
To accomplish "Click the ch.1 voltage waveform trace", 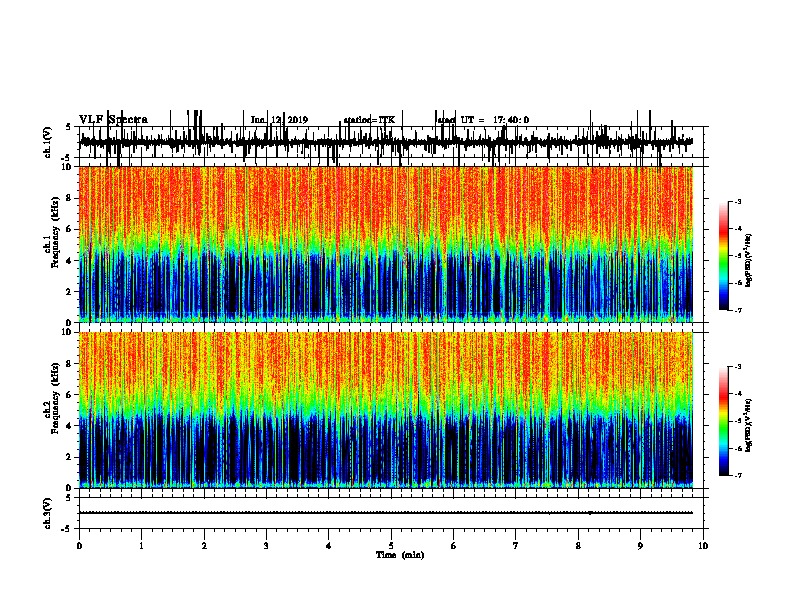I will (x=386, y=142).
